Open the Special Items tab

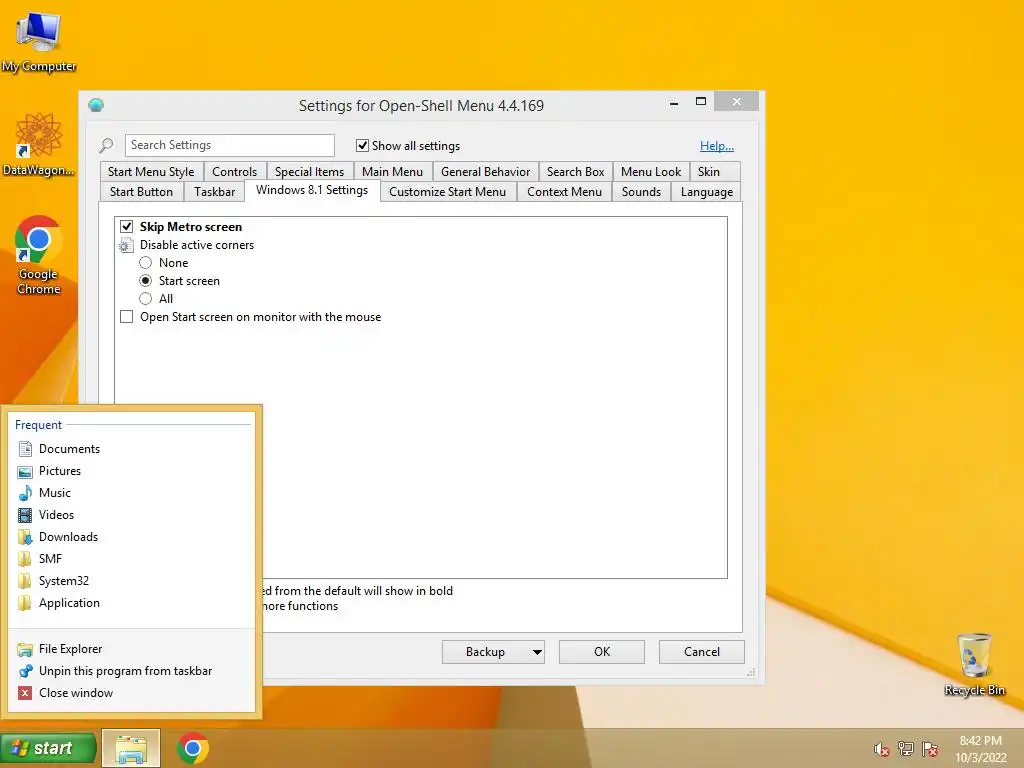[310, 172]
